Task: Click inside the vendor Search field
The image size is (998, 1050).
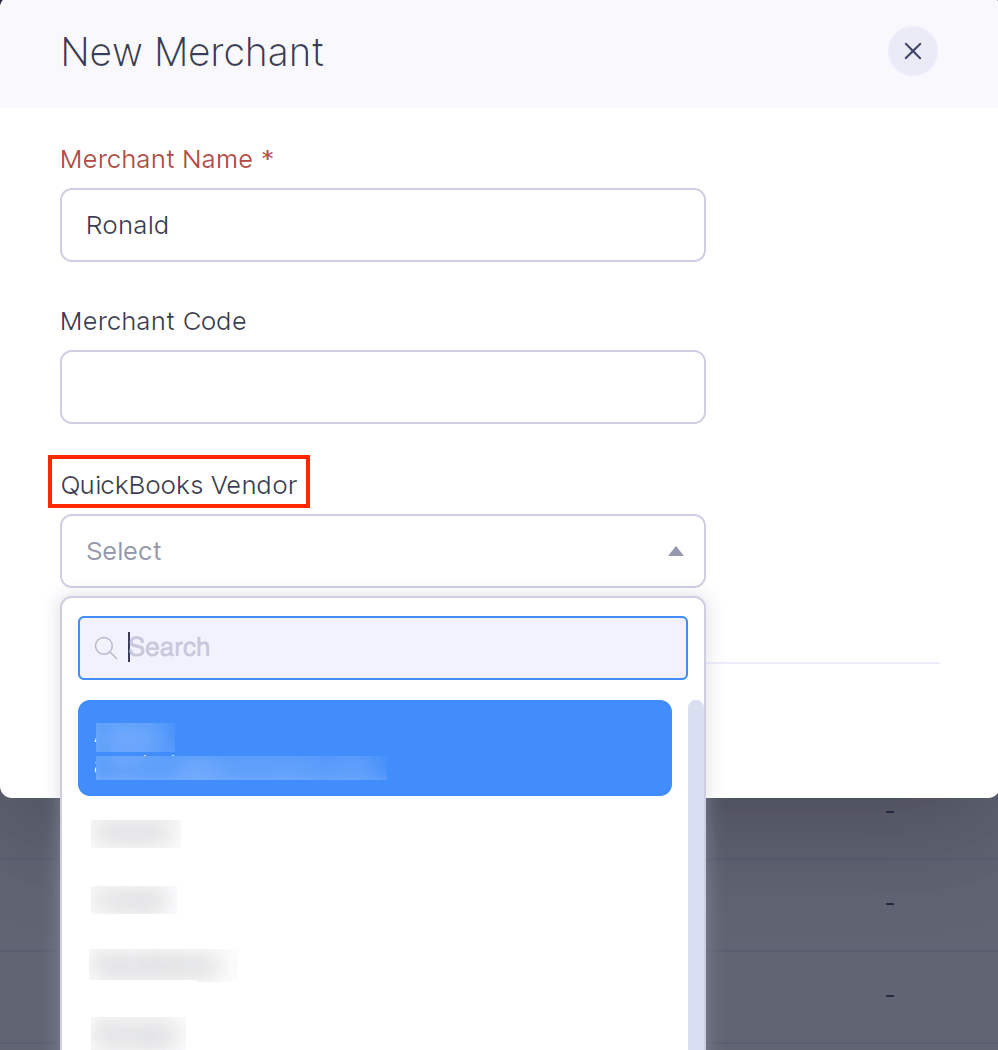Action: click(x=383, y=647)
